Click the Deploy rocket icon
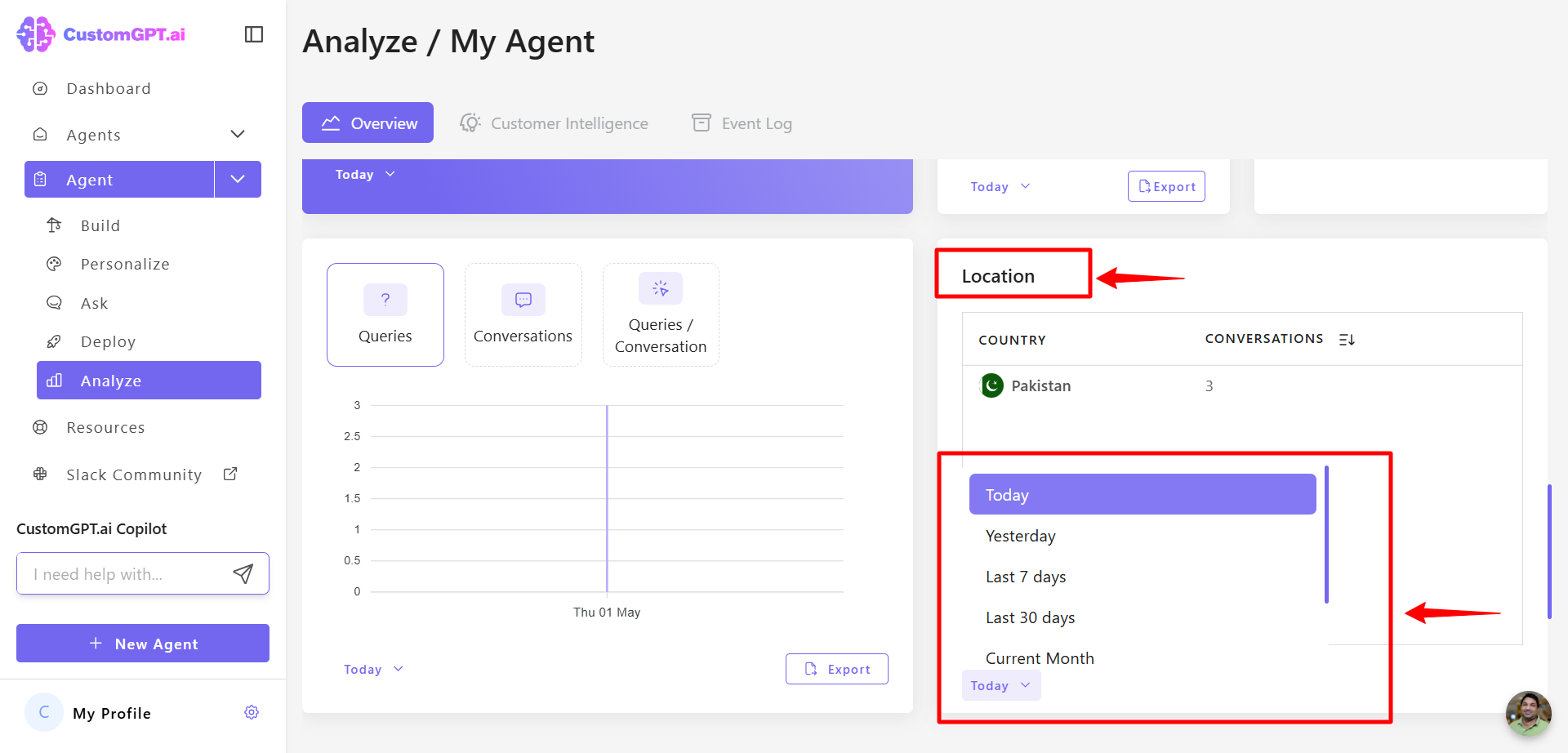The width and height of the screenshot is (1568, 753). tap(54, 341)
